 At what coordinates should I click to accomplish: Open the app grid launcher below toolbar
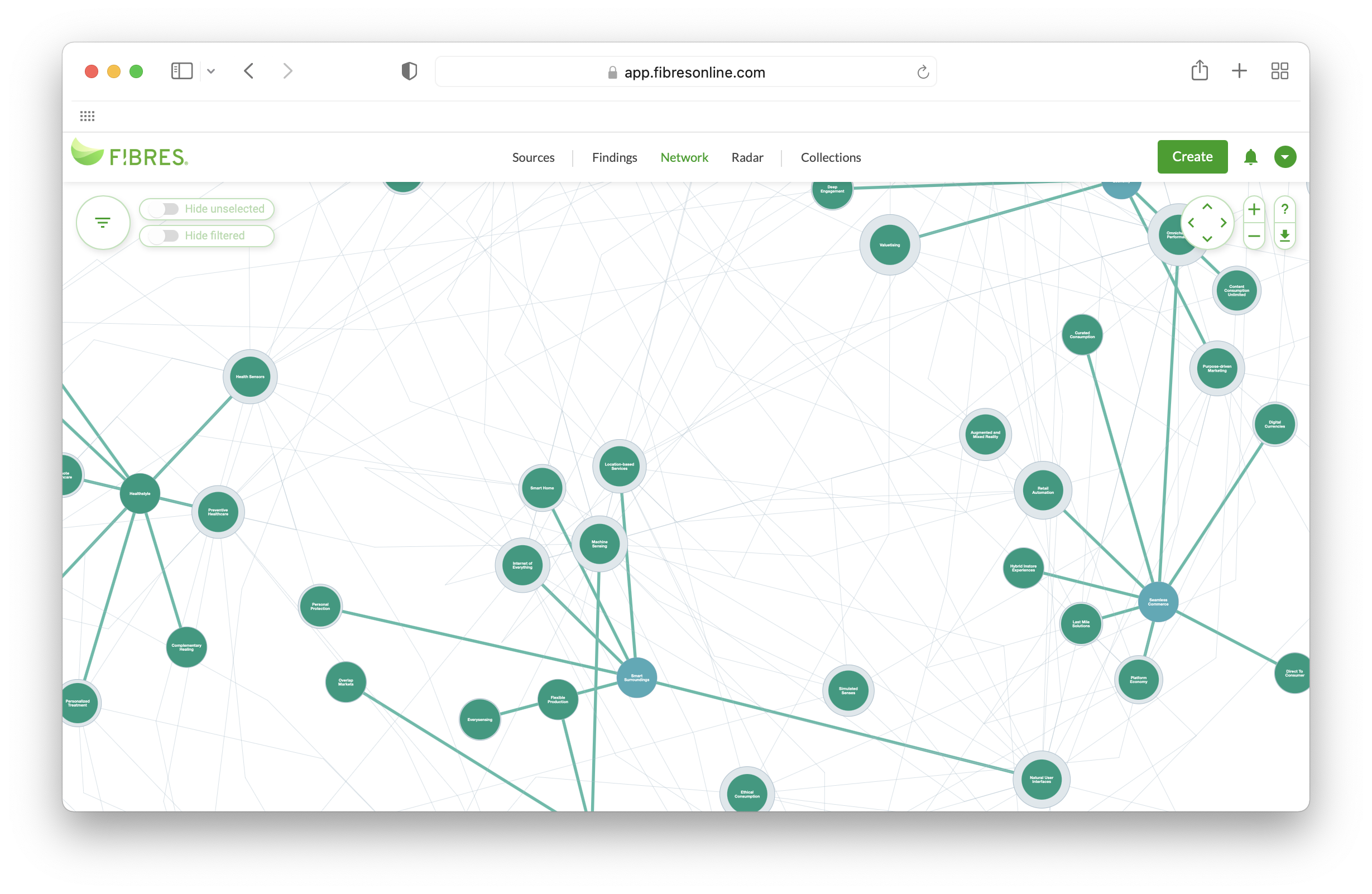pos(87,116)
